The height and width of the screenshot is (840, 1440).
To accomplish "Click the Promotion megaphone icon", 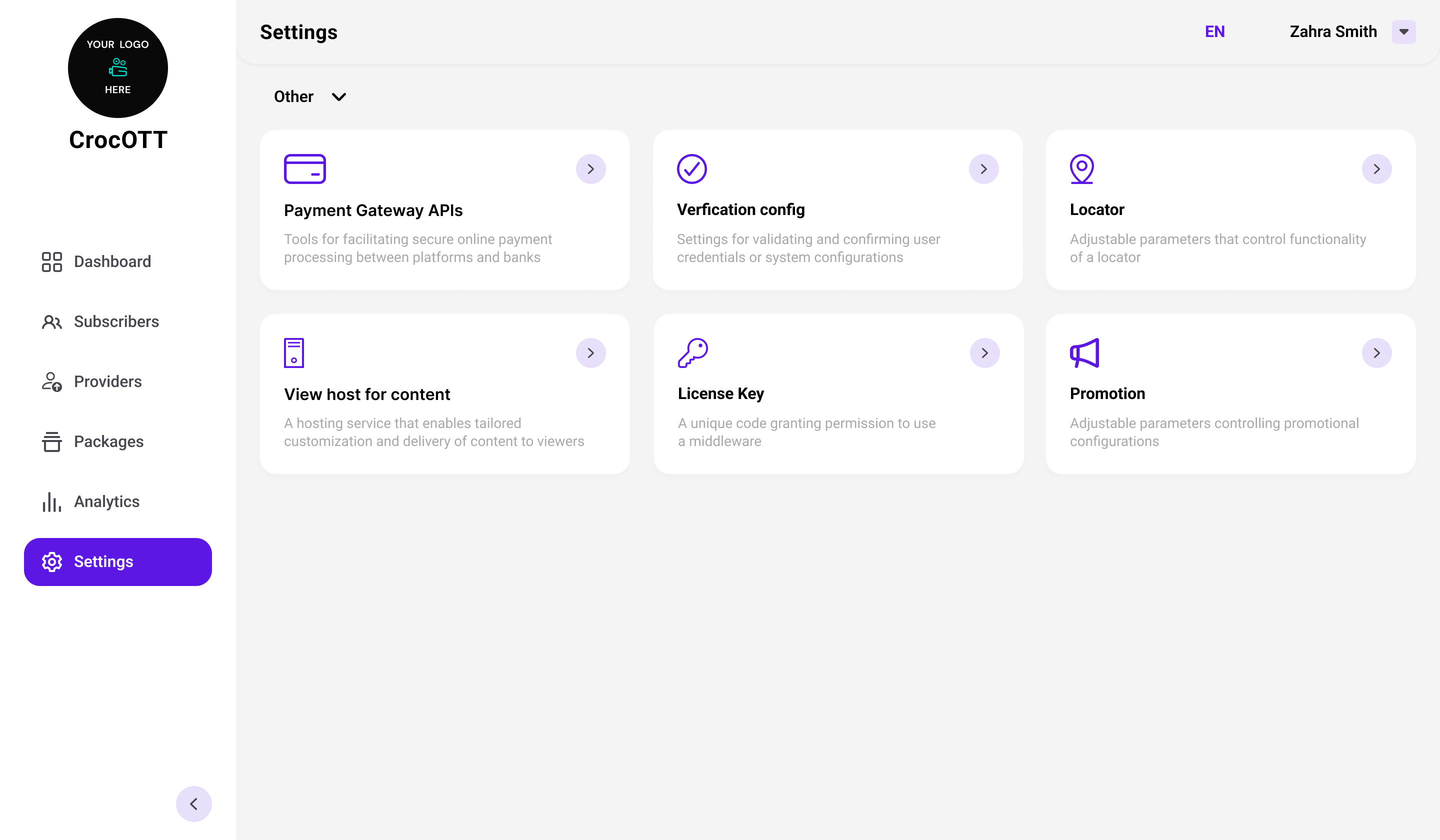I will (1084, 352).
